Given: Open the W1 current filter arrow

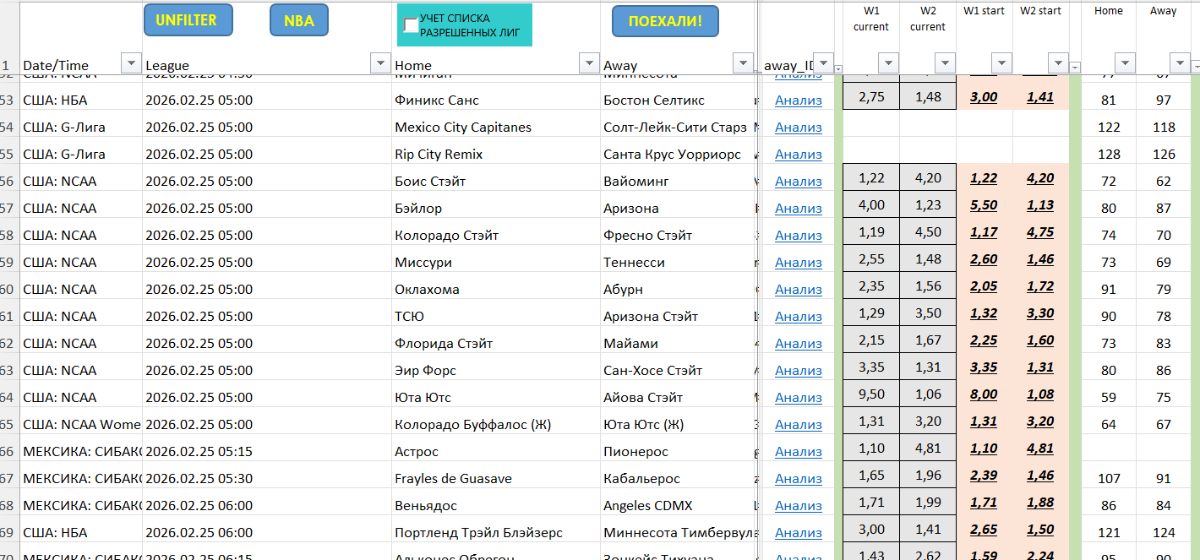Looking at the screenshot, I should (887, 64).
